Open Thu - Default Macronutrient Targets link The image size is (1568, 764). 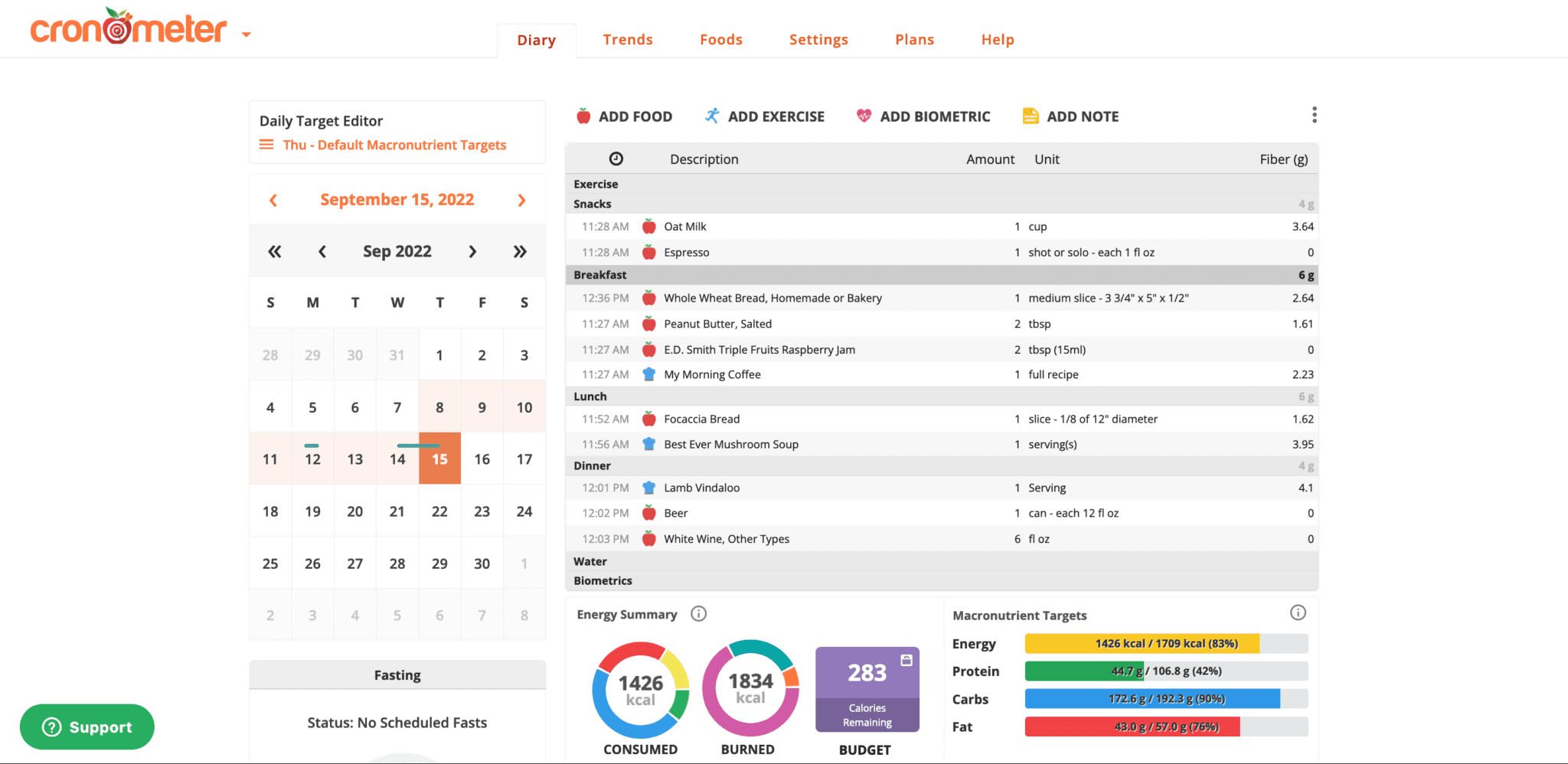point(394,145)
